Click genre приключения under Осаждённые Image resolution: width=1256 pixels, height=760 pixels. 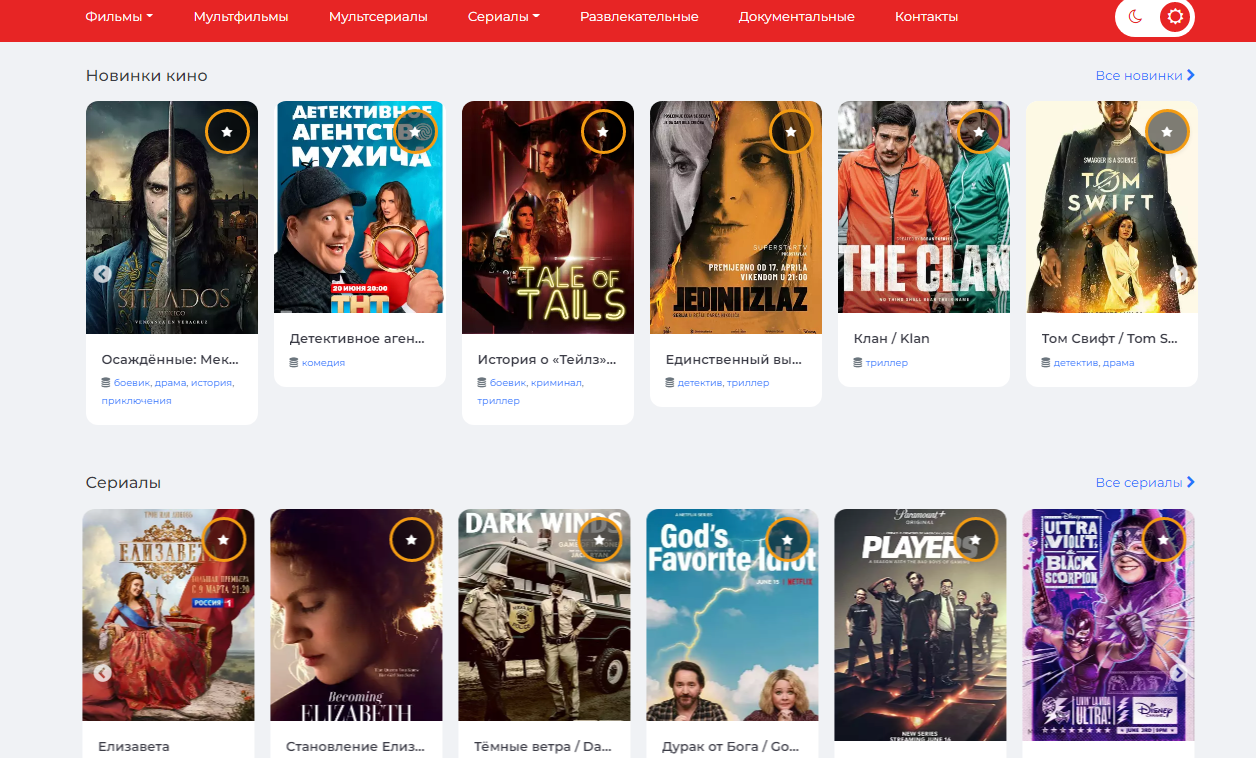click(x=136, y=401)
